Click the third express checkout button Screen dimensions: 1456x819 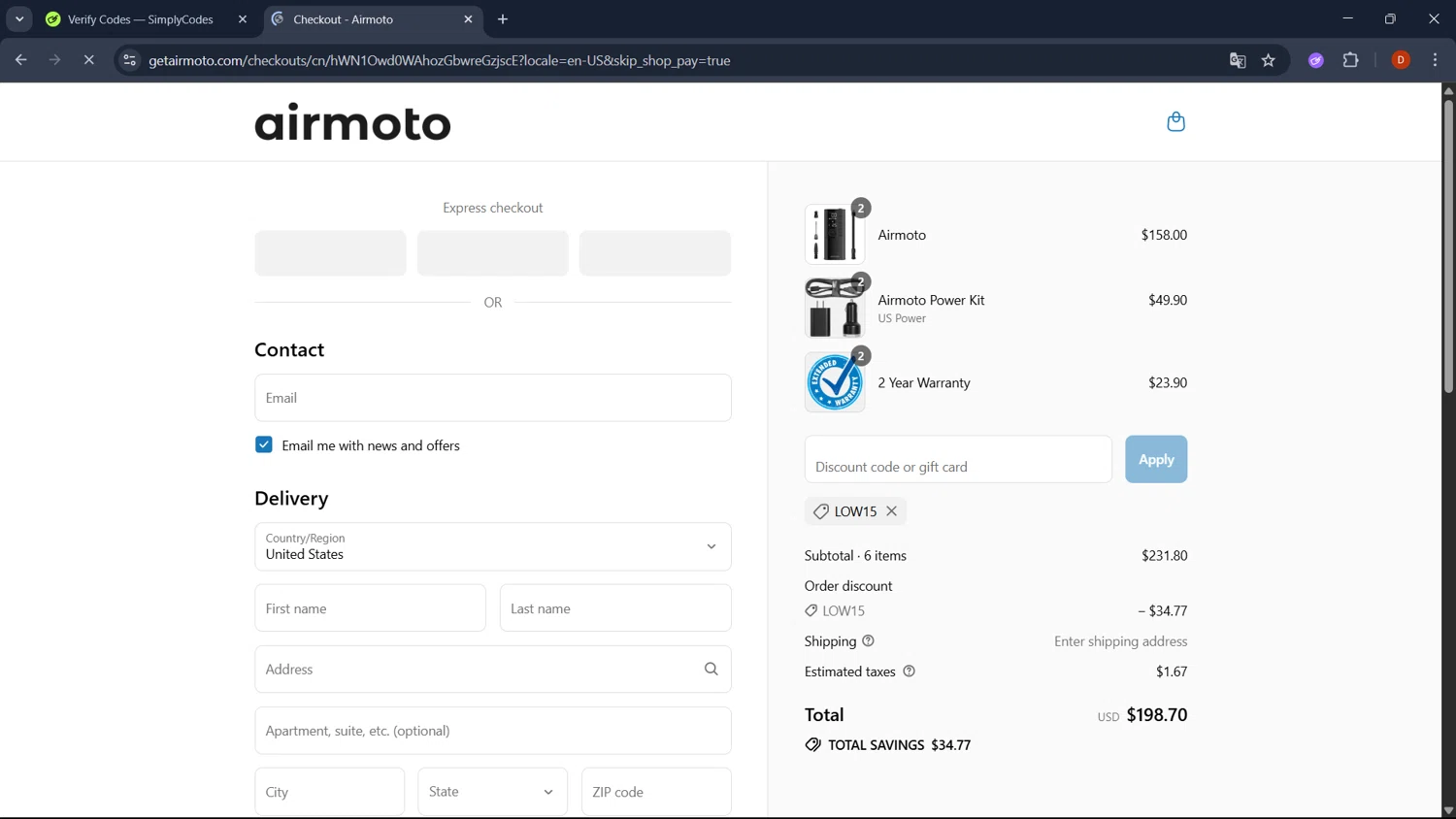pyautogui.click(x=655, y=253)
